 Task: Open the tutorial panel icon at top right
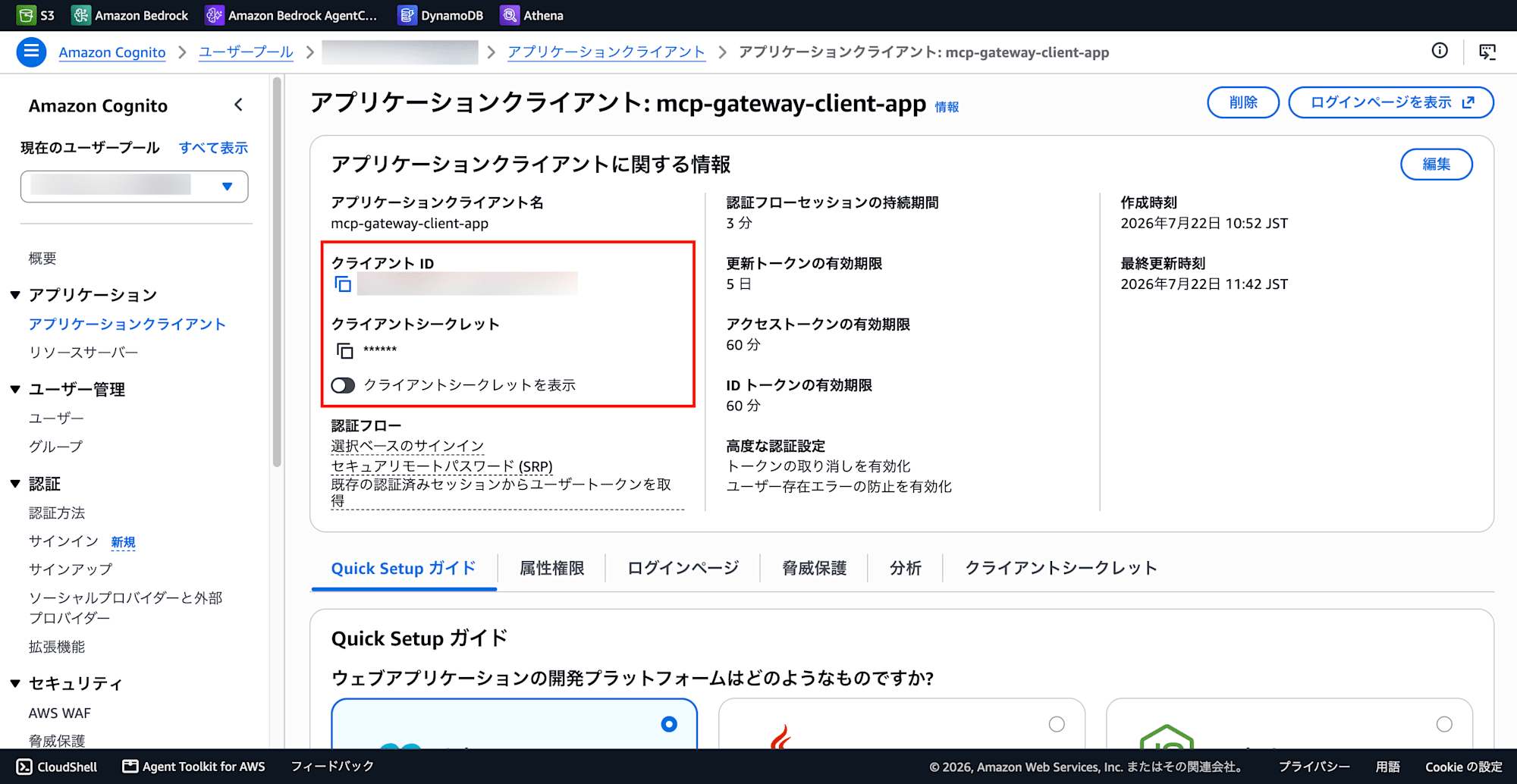tap(1487, 52)
